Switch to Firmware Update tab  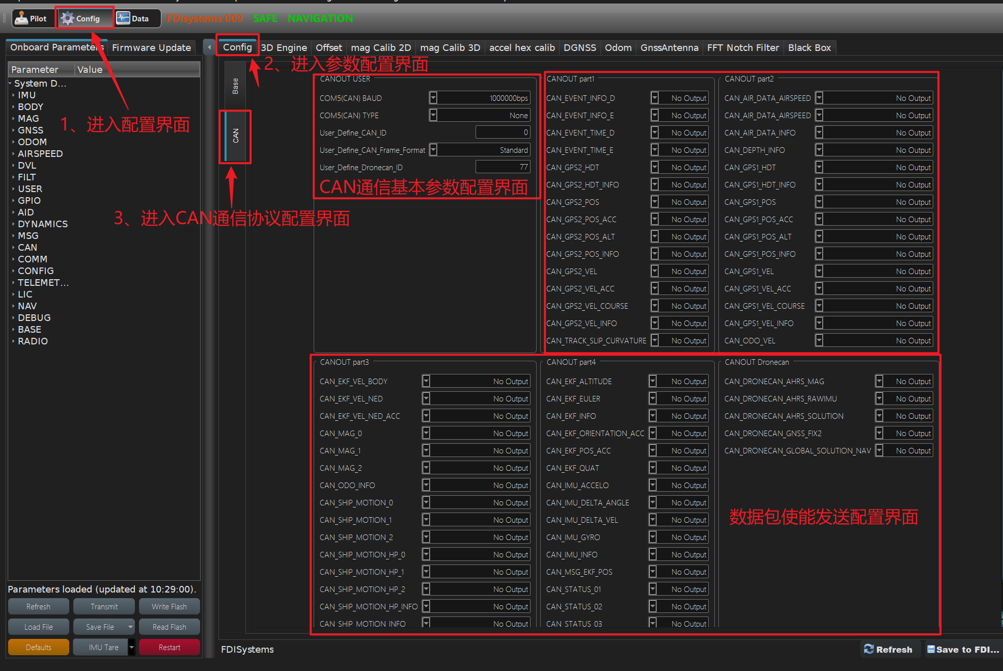tap(152, 47)
